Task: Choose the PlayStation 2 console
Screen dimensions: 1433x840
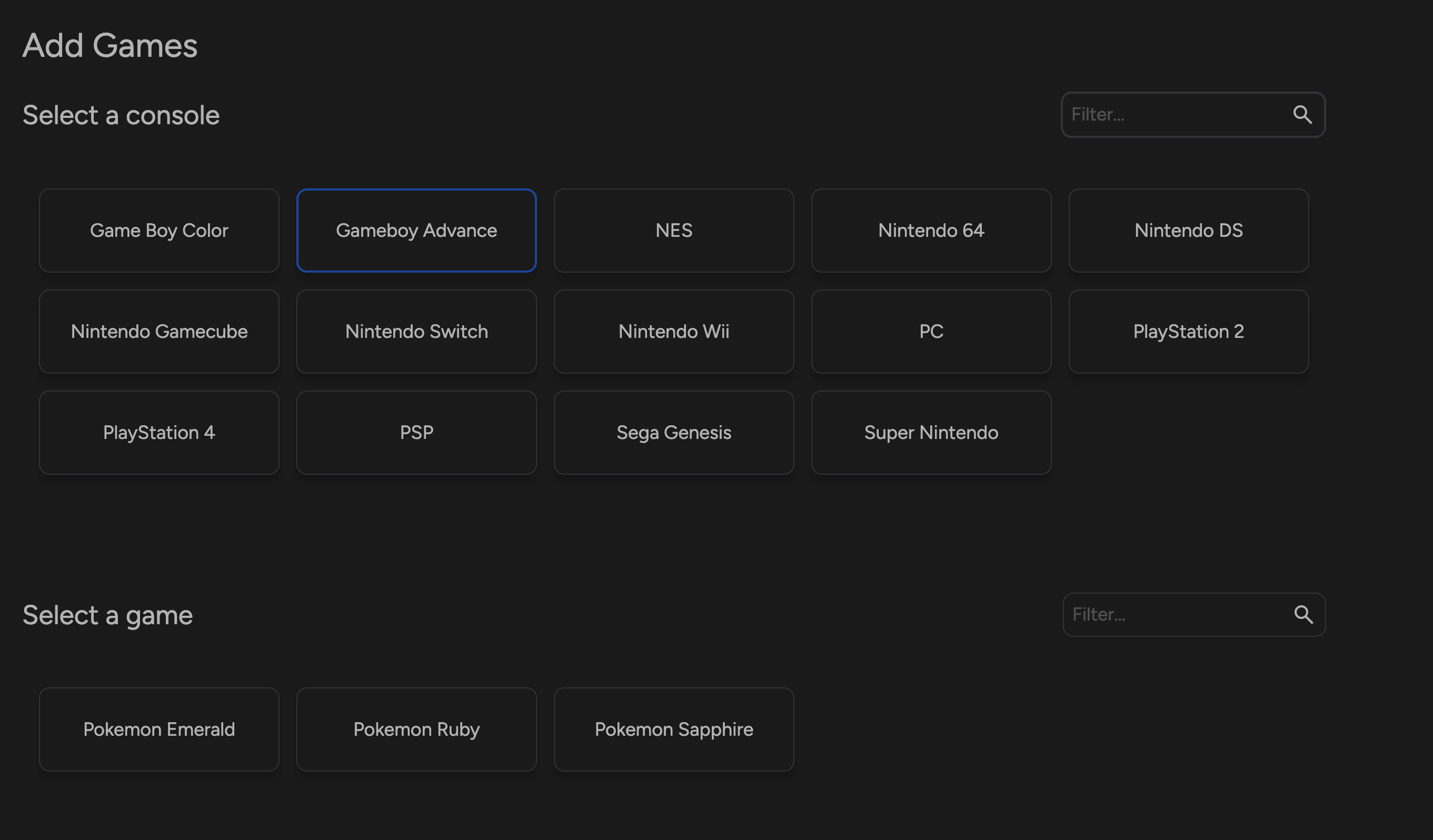Action: tap(1189, 332)
